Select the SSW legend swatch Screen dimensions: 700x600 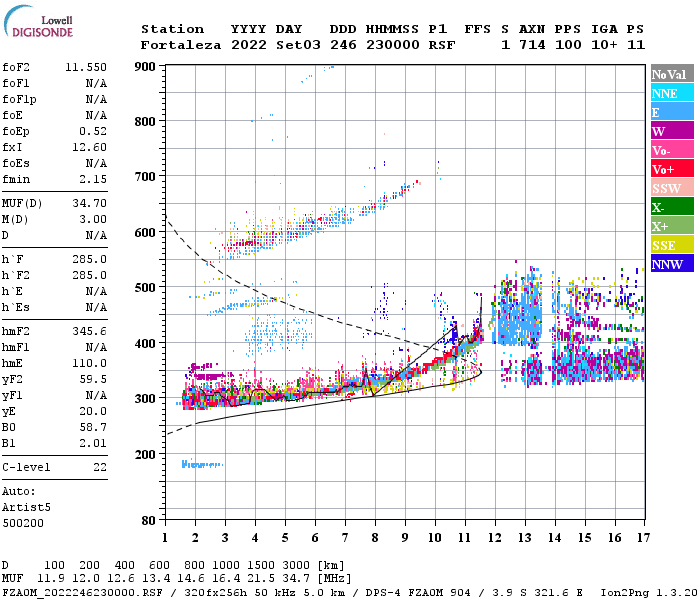(672, 188)
